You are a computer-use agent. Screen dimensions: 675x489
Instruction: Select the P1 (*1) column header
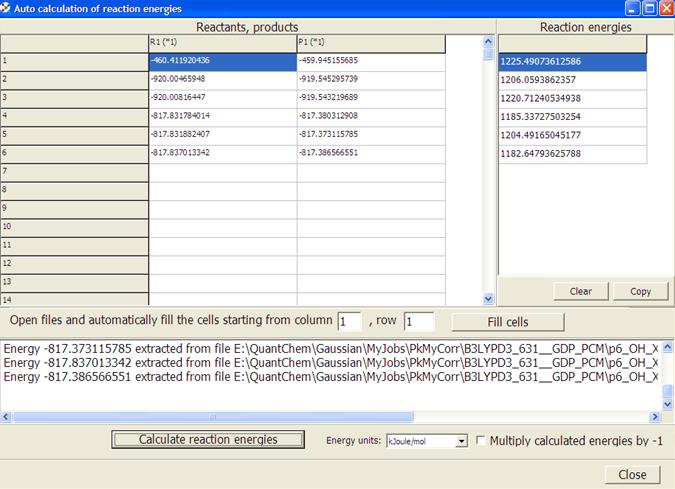point(370,42)
